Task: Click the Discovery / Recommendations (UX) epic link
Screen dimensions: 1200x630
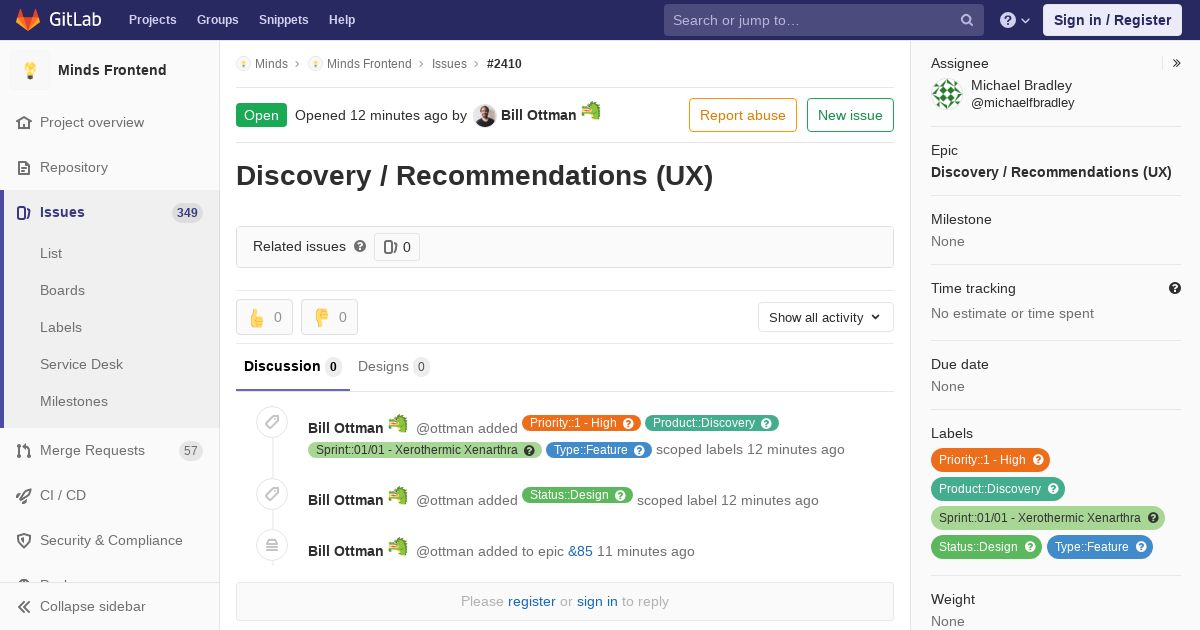Action: click(1051, 172)
